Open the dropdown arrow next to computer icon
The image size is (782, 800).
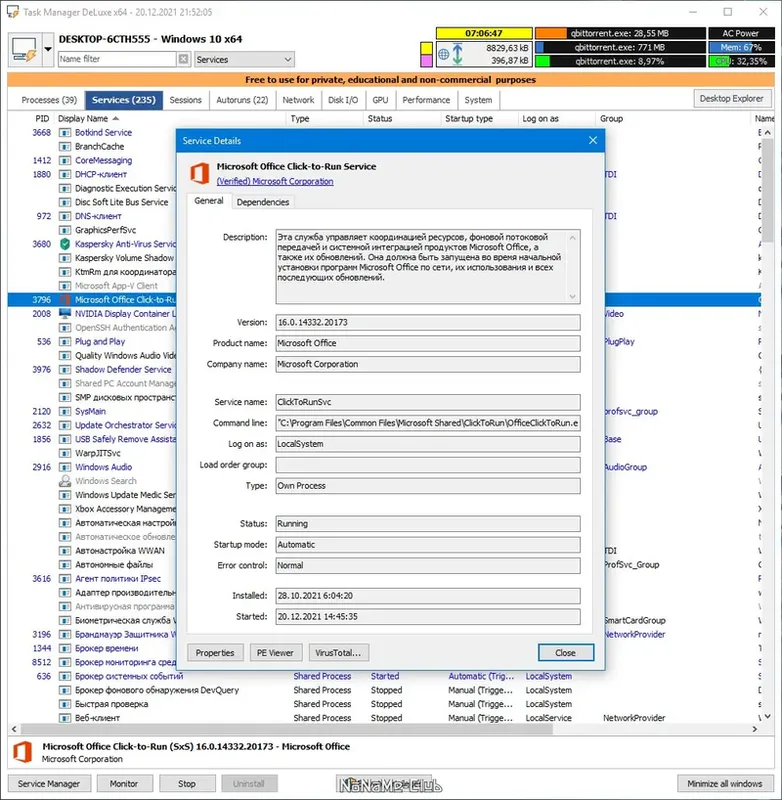pyautogui.click(x=48, y=49)
